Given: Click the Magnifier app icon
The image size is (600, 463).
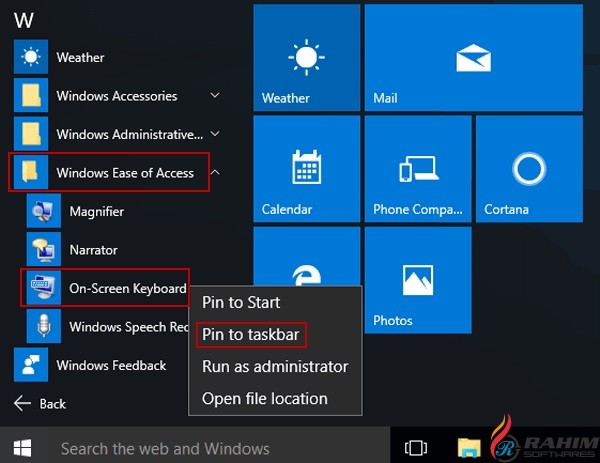Looking at the screenshot, I should tap(44, 211).
